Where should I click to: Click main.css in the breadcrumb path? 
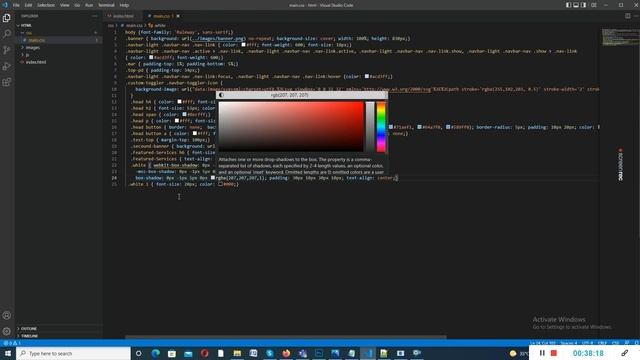[131, 25]
